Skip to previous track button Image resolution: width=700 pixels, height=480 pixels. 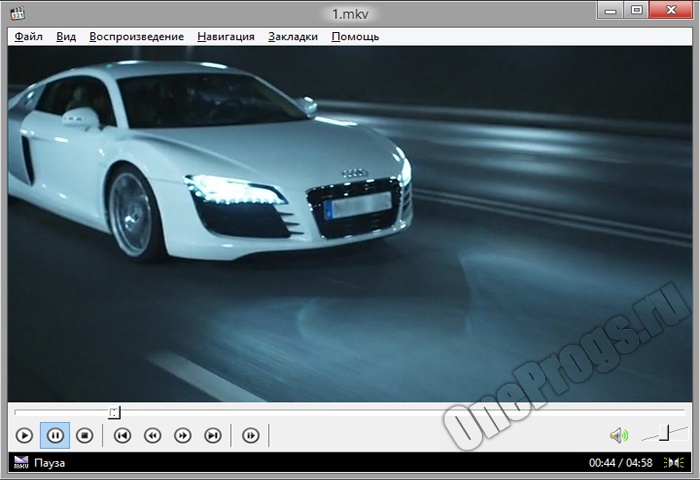122,435
